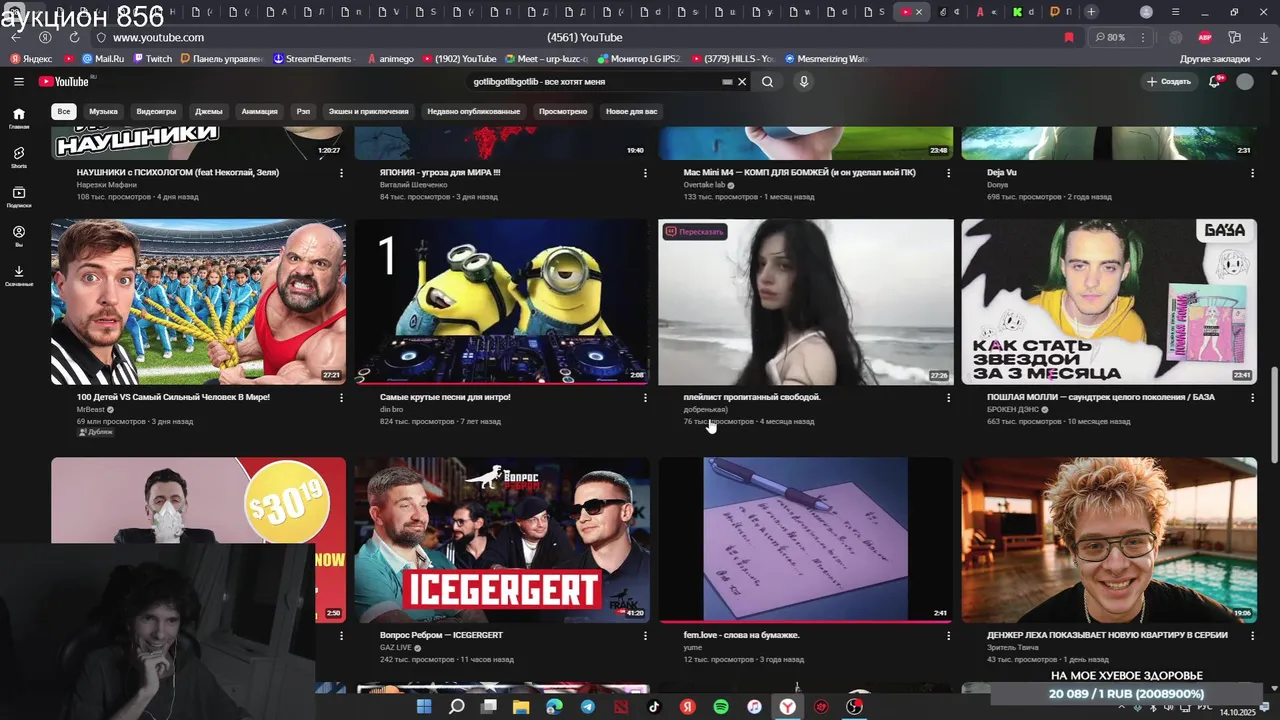Open options for 100 Детей VS video
1280x720 pixels.
pos(341,397)
